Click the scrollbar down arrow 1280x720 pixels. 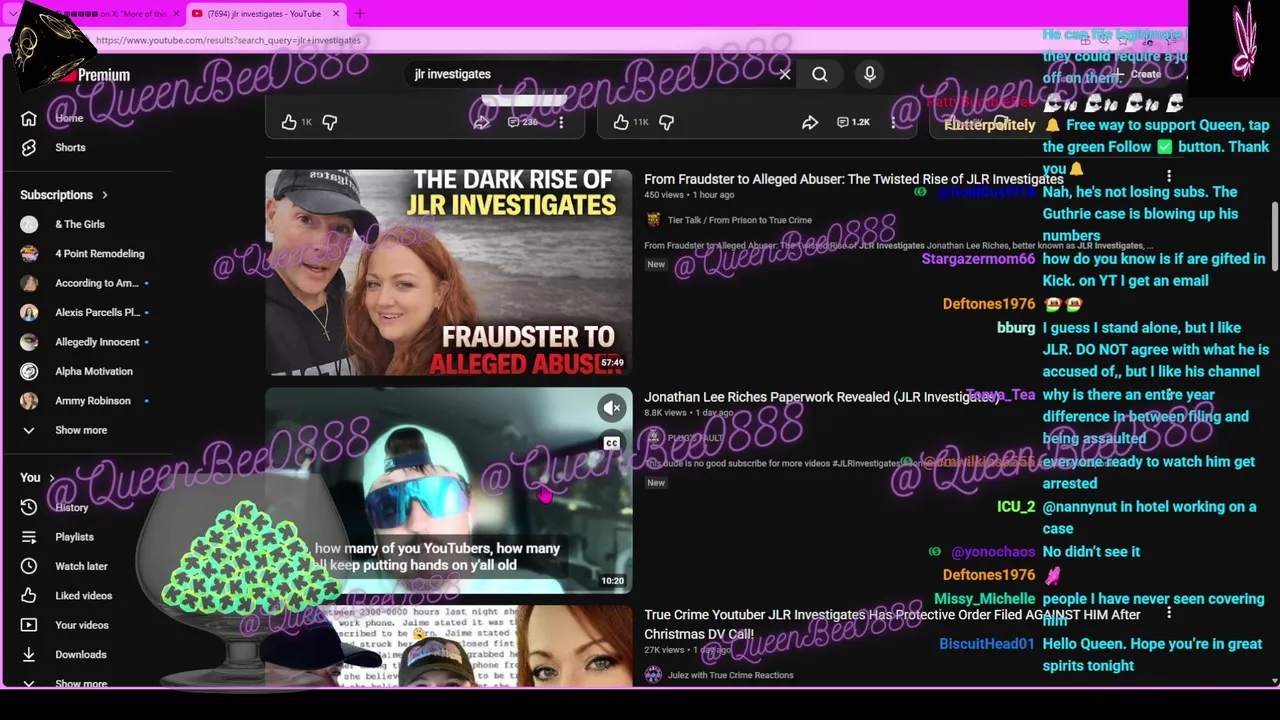[x=1274, y=682]
